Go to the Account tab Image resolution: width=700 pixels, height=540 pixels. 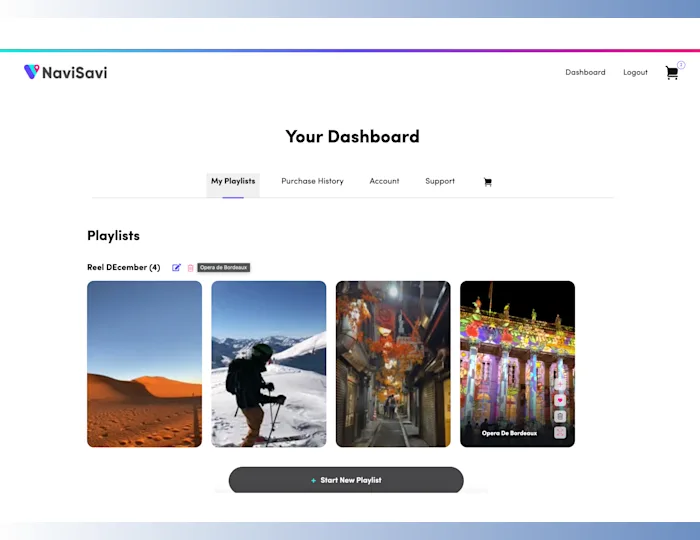[x=384, y=181]
